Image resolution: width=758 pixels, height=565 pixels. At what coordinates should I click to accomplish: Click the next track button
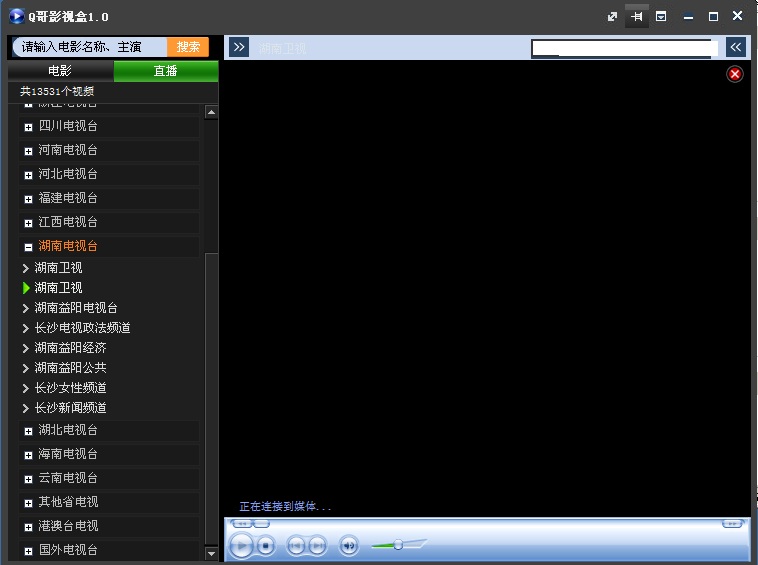(x=317, y=545)
